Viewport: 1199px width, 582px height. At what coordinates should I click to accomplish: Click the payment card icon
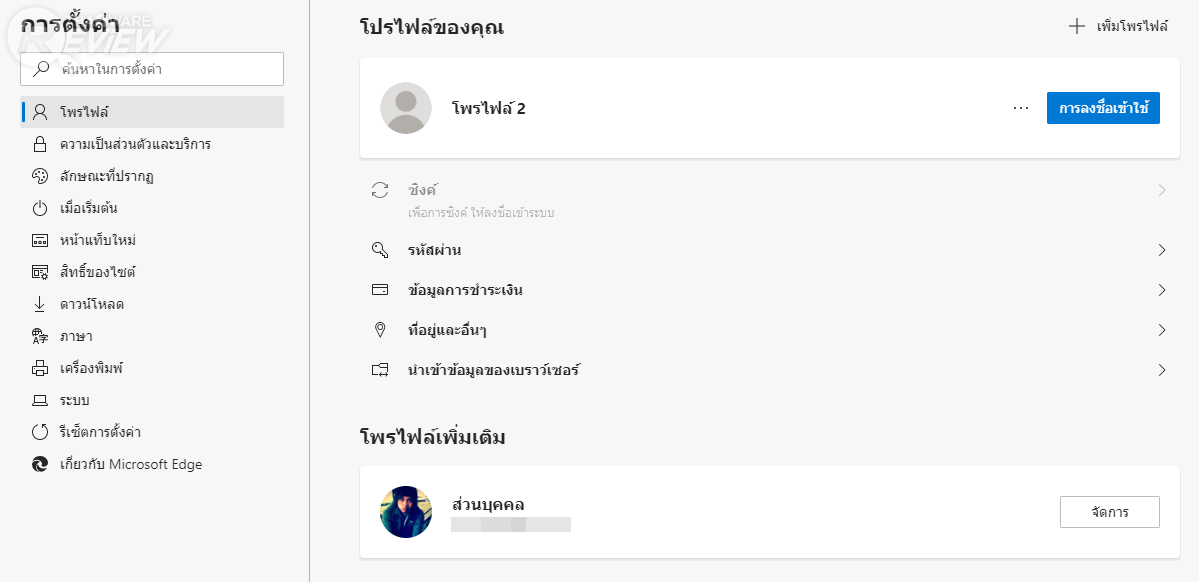[380, 290]
